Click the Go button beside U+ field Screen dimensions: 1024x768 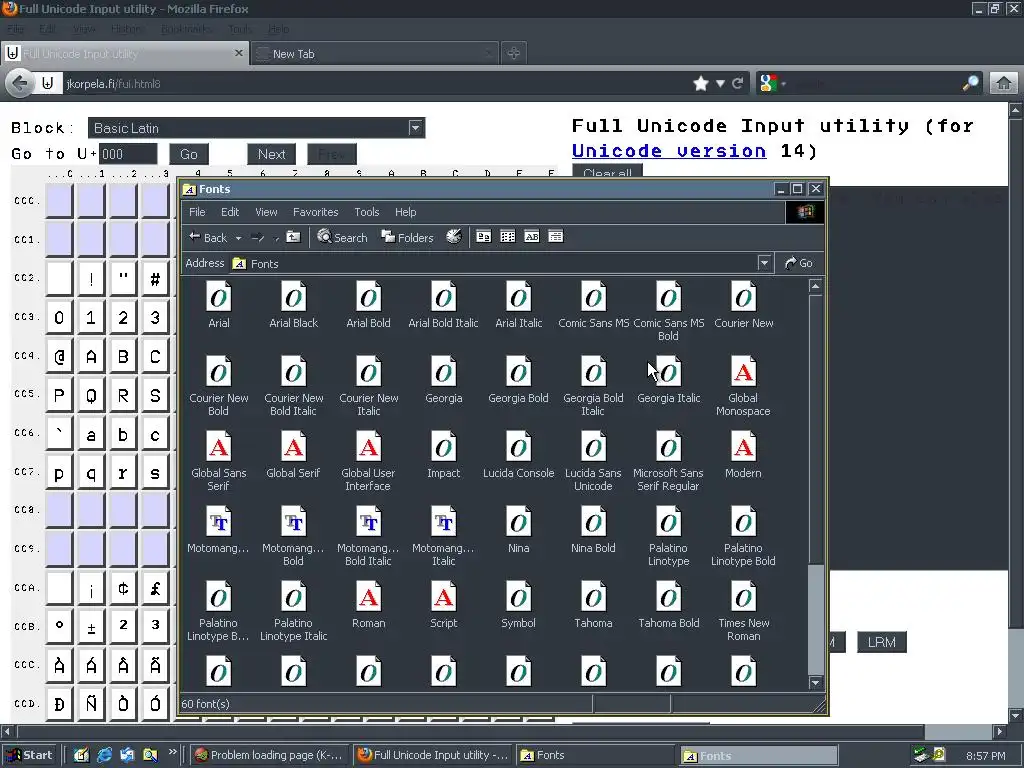click(x=189, y=154)
